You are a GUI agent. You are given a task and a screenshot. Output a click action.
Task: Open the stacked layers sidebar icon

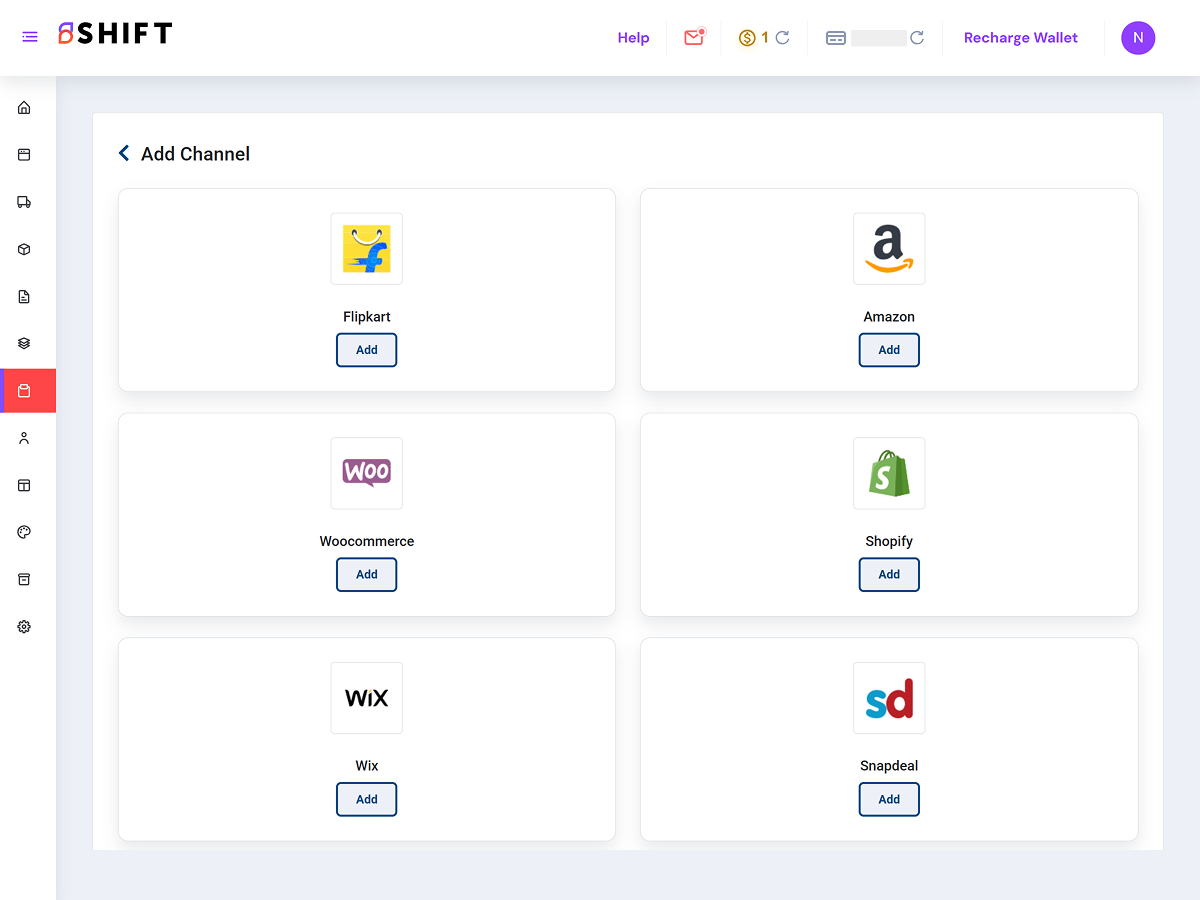pos(24,343)
